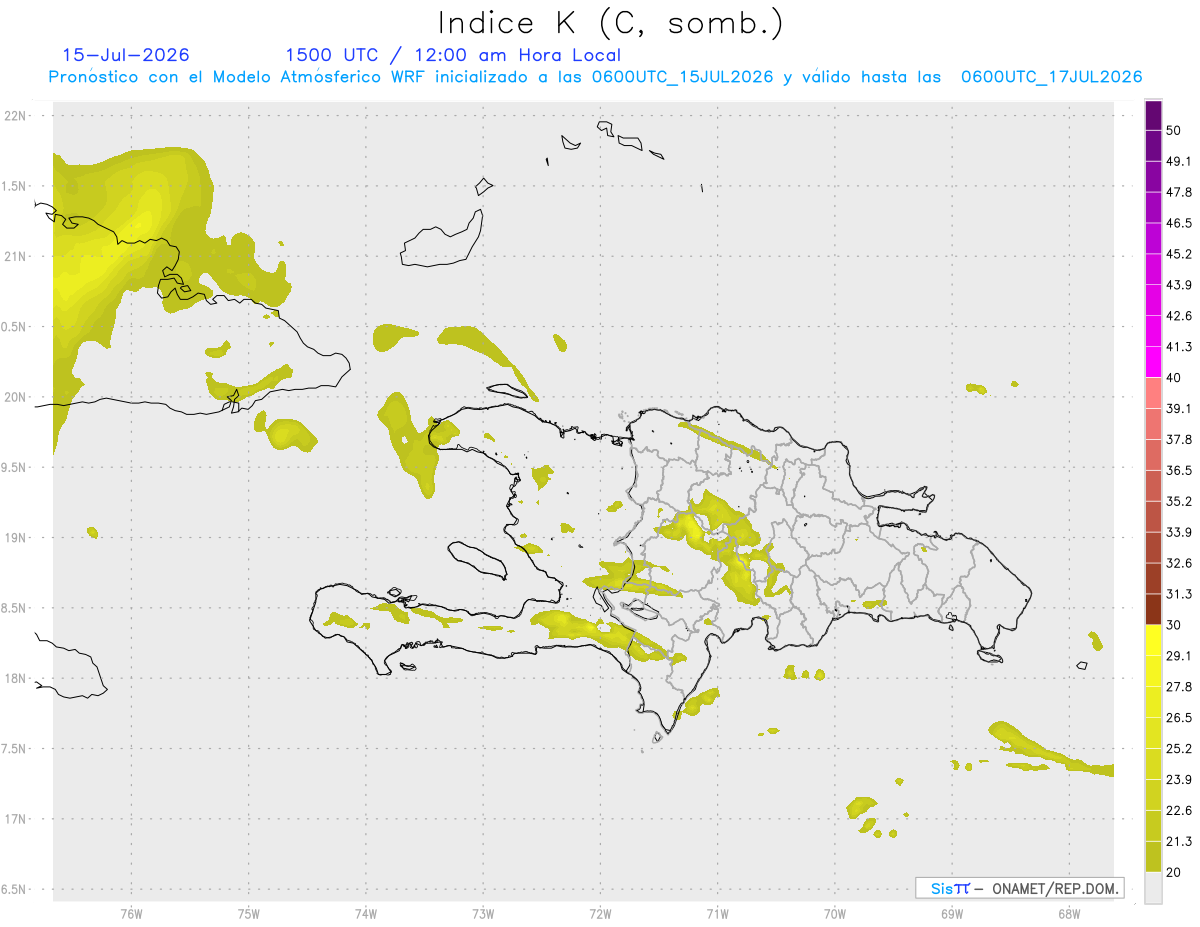Click the 'Pronóstico con el Modelo Atmósferico WRF' line
This screenshot has width=1200, height=927.
click(595, 77)
